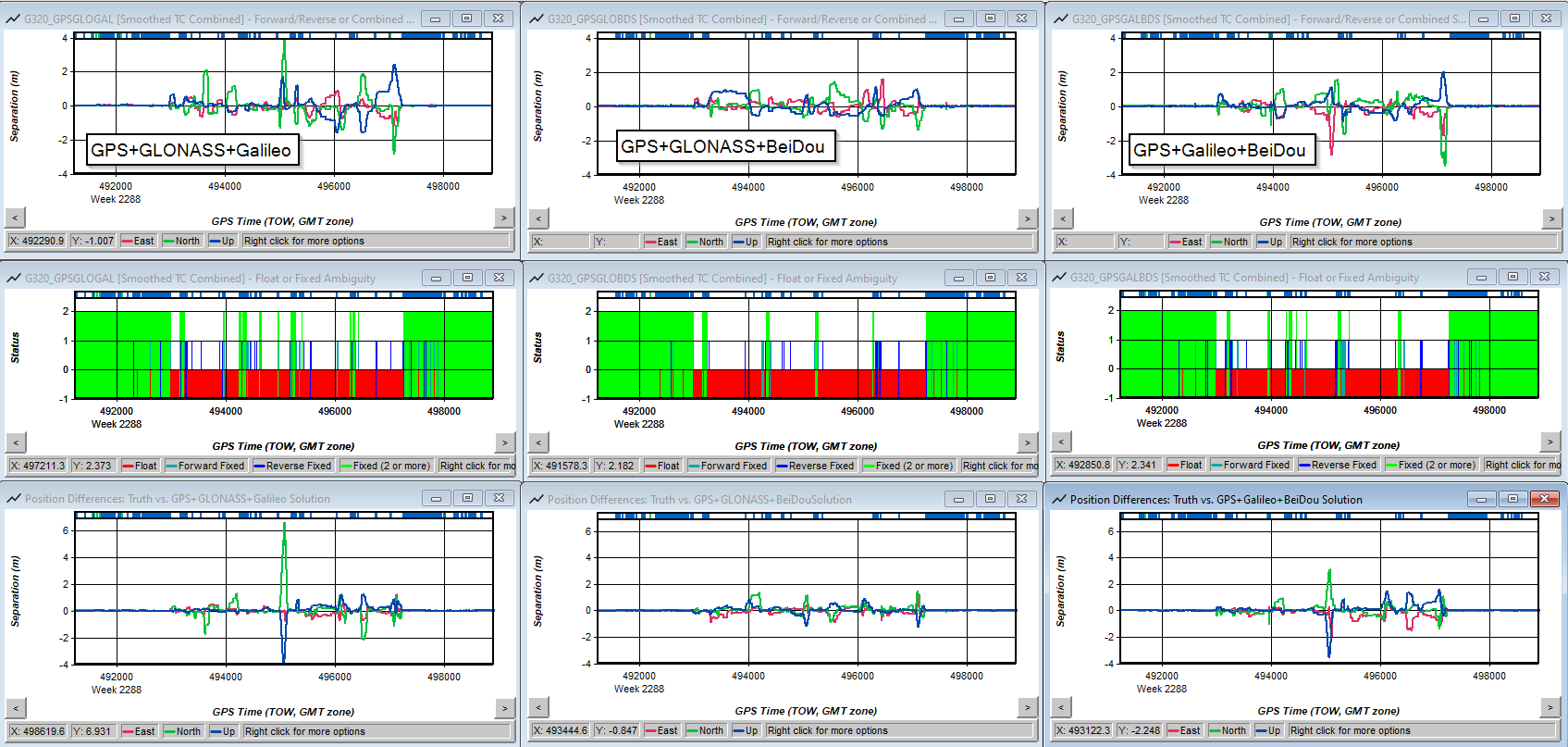Pan right in Truth vs. GPS+Galileo+BeiDou plot
The height and width of the screenshot is (747, 1568).
[x=1549, y=708]
